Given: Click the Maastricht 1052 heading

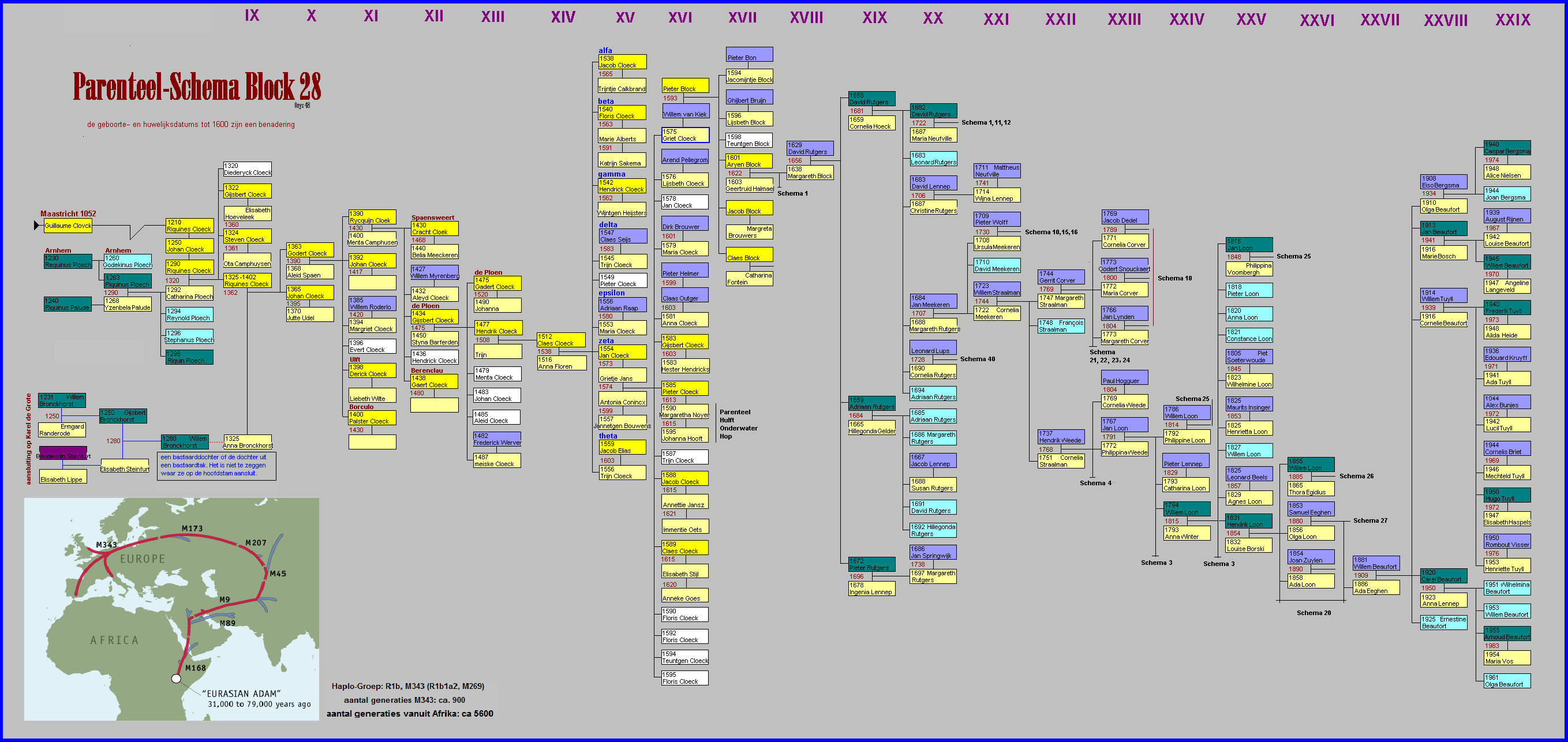Looking at the screenshot, I should tap(68, 213).
